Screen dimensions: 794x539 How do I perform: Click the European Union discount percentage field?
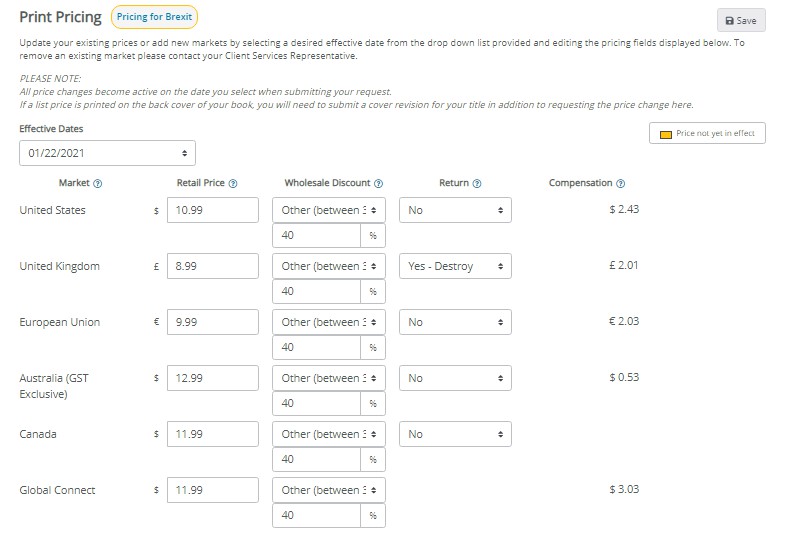coord(316,348)
